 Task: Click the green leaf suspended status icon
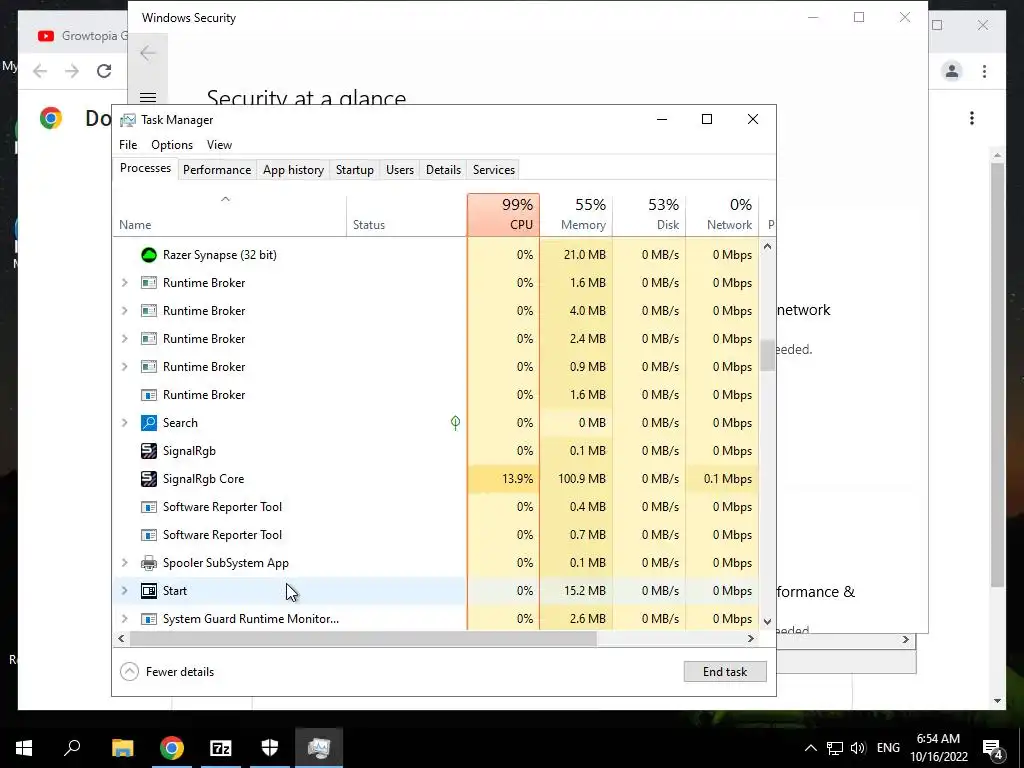point(455,423)
